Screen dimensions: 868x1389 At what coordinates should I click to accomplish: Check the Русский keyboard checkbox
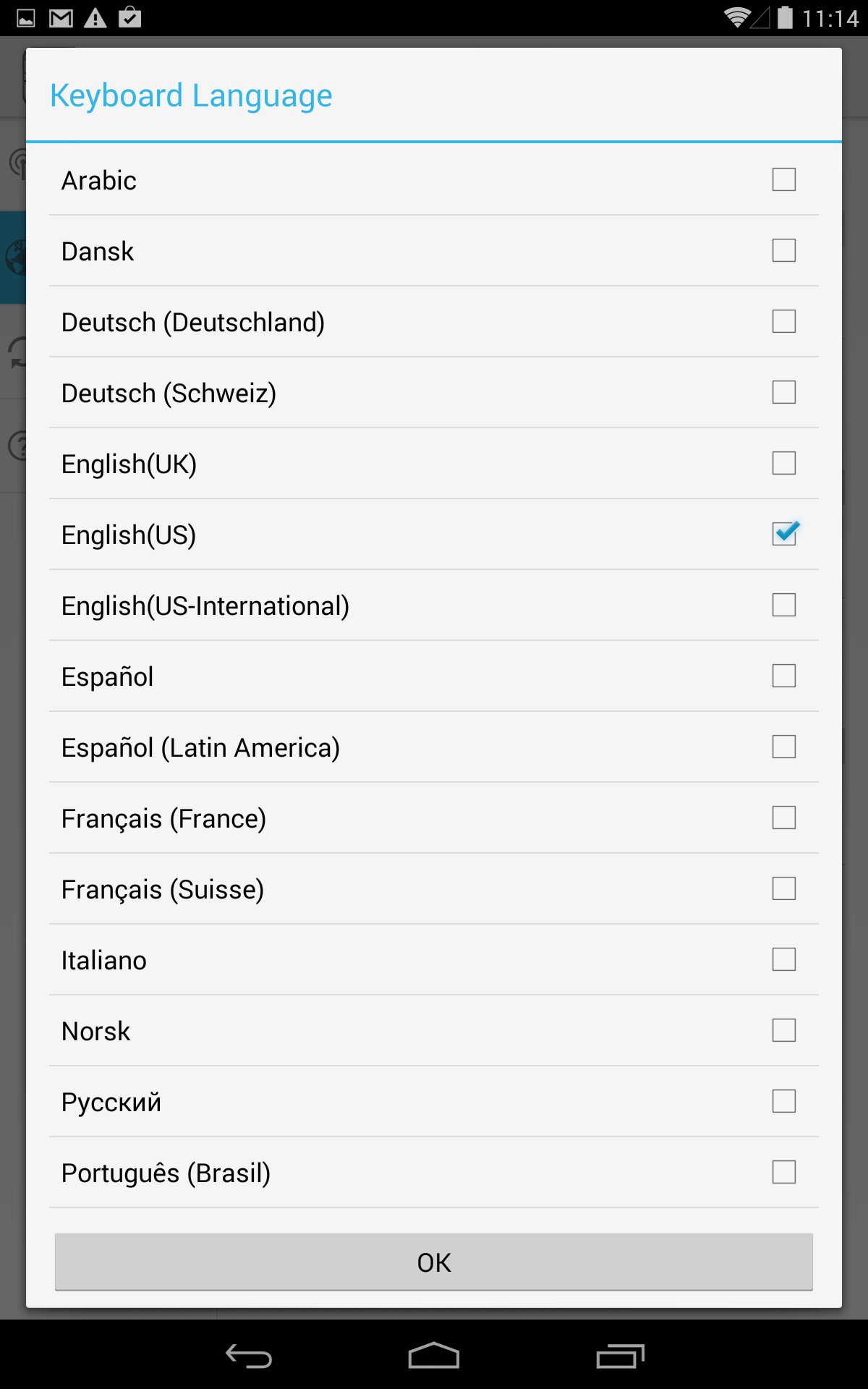783,1101
